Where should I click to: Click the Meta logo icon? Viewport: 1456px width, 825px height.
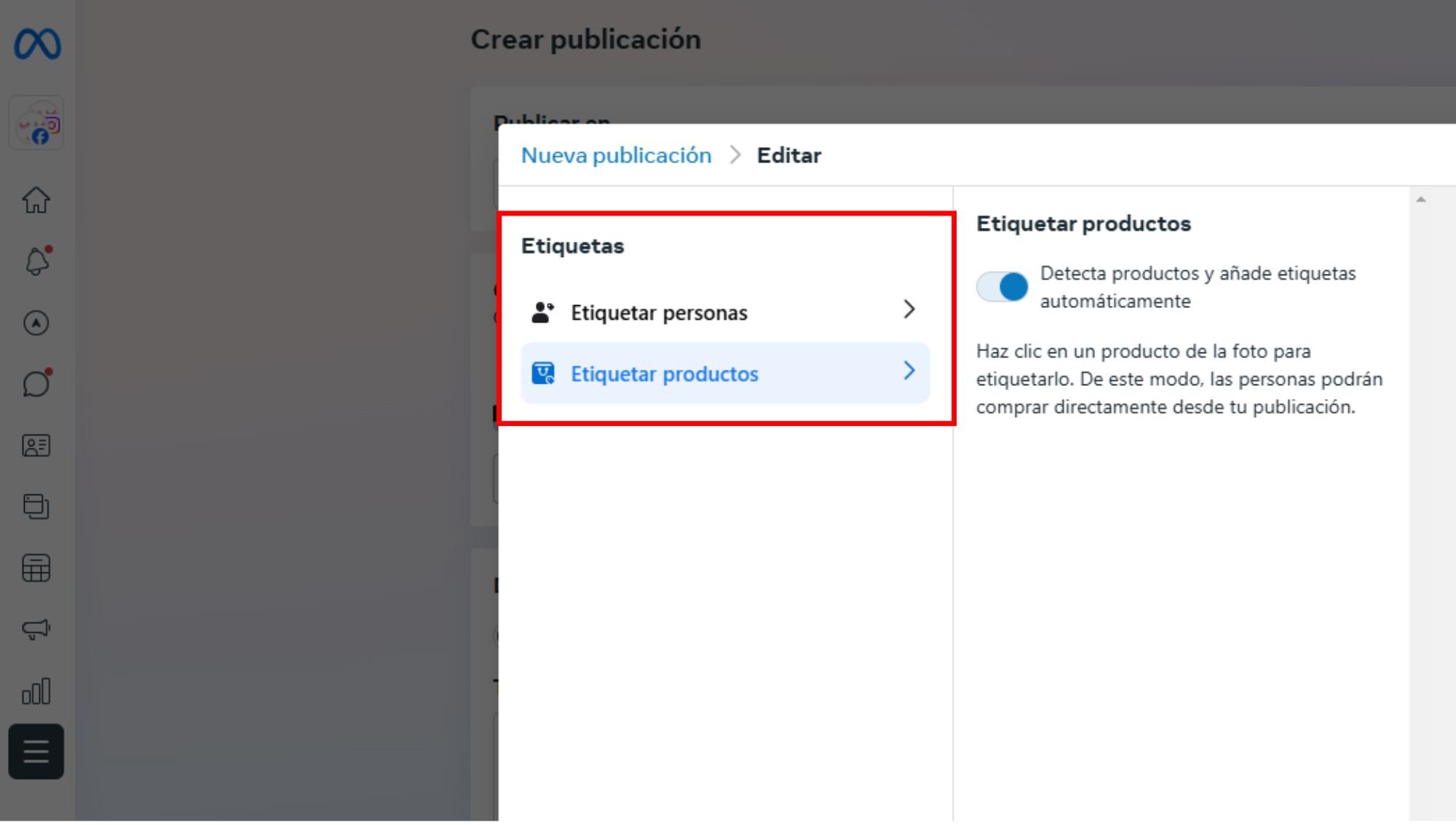(37, 44)
